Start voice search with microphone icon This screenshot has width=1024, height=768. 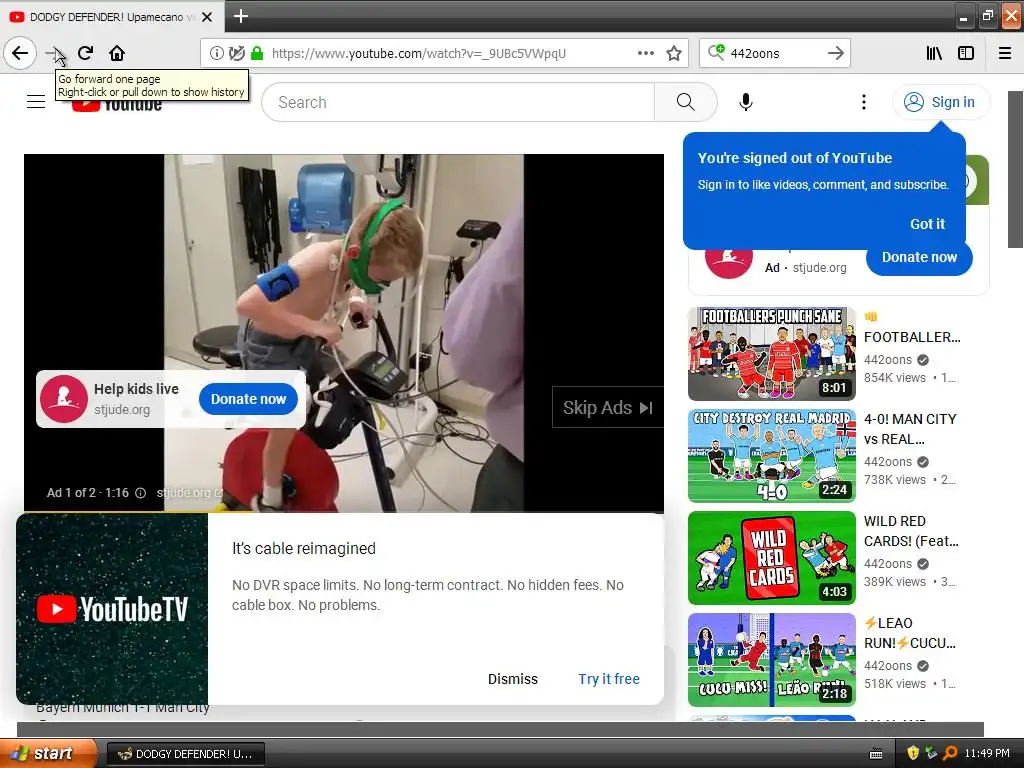pos(746,102)
